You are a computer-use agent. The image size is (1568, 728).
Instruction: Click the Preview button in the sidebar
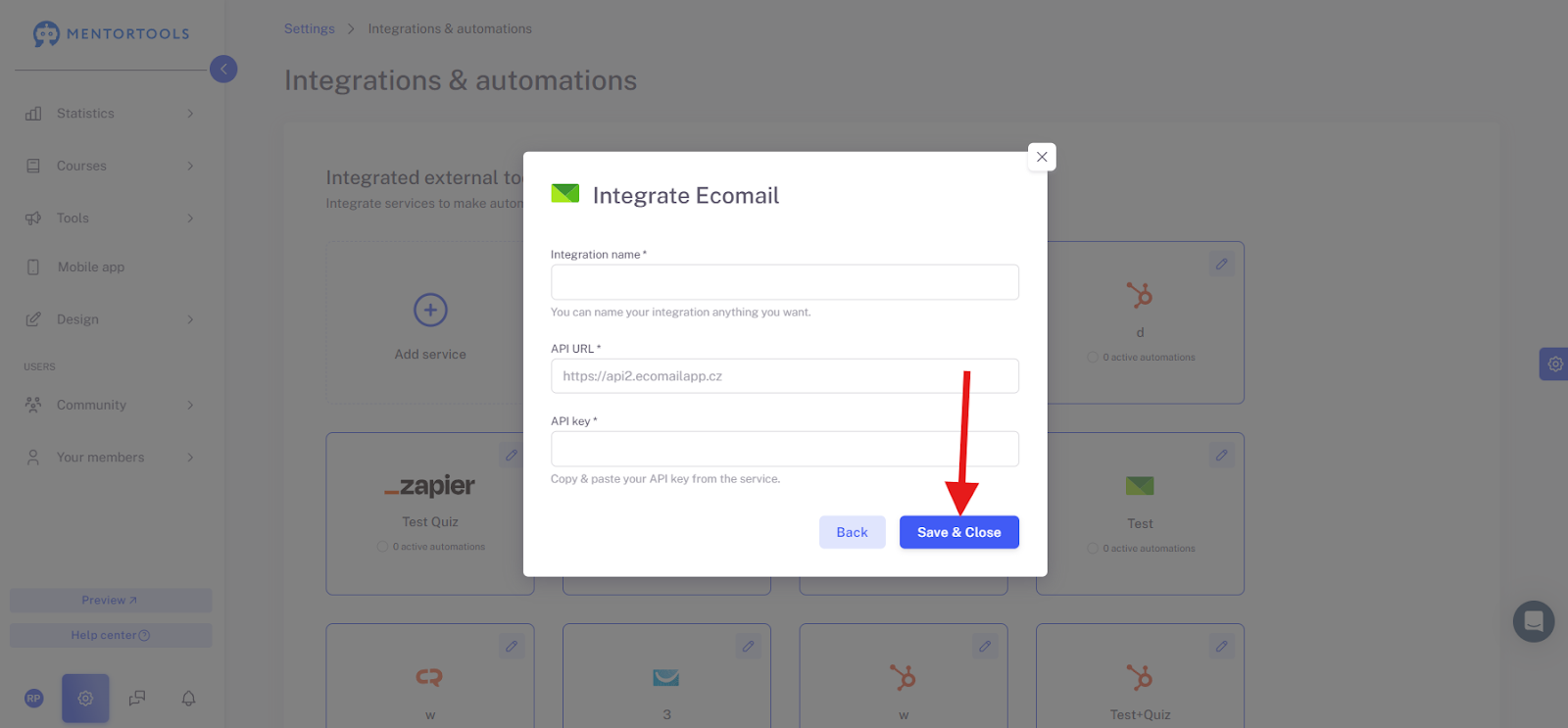[111, 601]
